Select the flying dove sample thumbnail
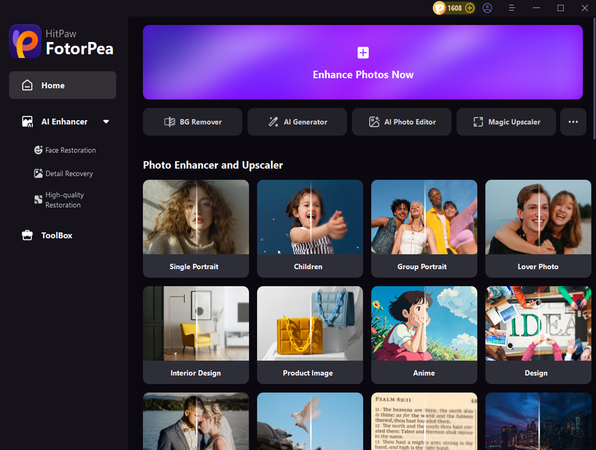 point(310,421)
